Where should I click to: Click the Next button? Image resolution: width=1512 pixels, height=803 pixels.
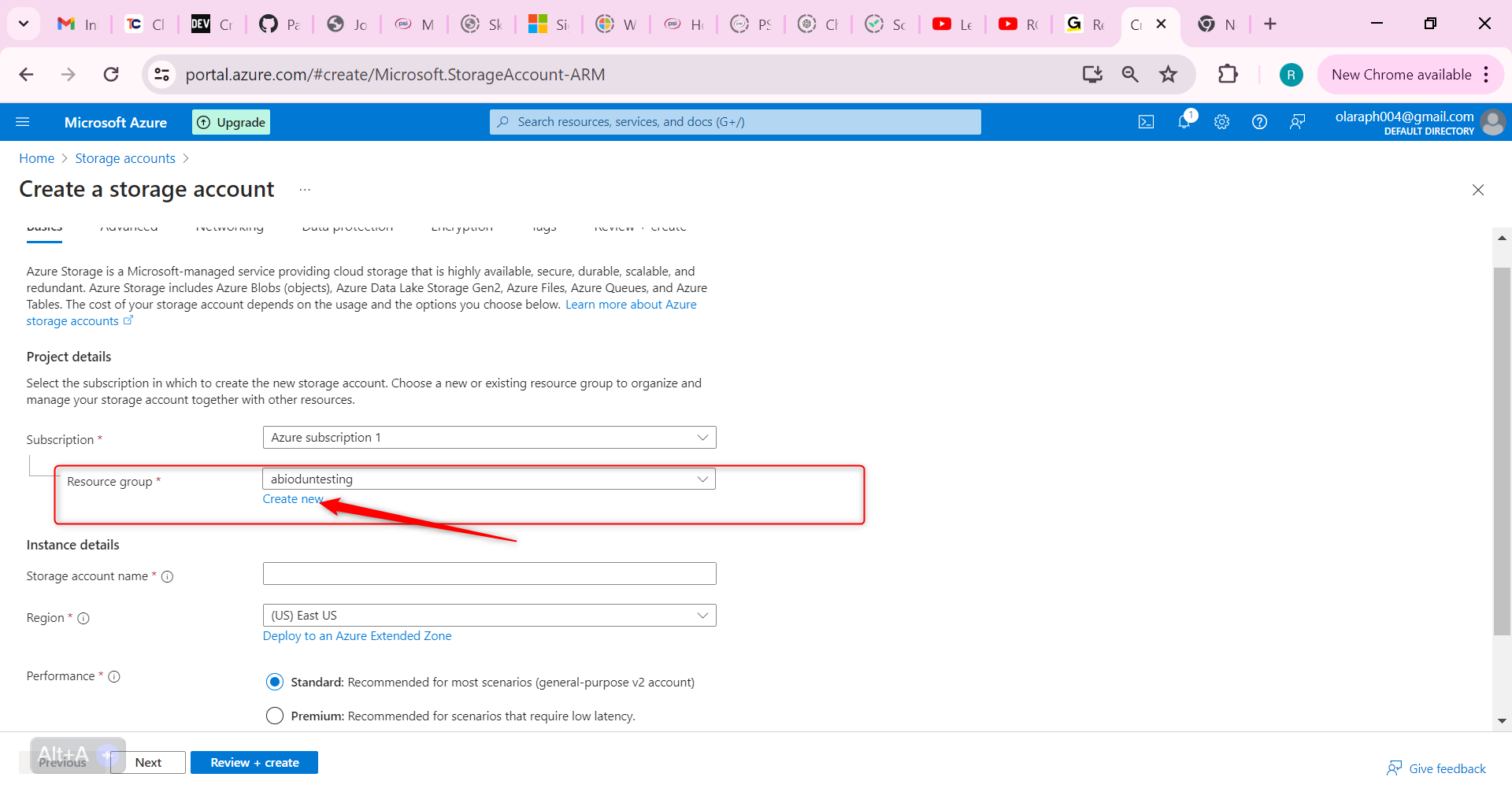(148, 763)
